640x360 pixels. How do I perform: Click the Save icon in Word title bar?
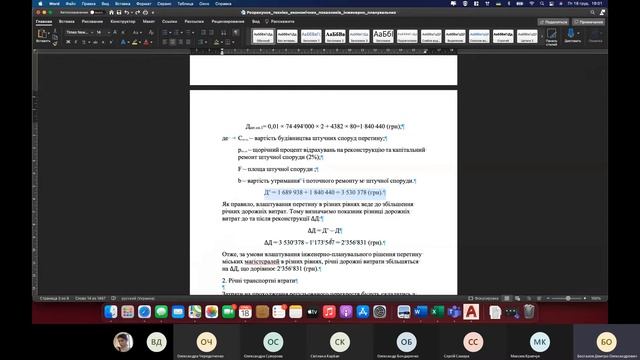(x=119, y=13)
